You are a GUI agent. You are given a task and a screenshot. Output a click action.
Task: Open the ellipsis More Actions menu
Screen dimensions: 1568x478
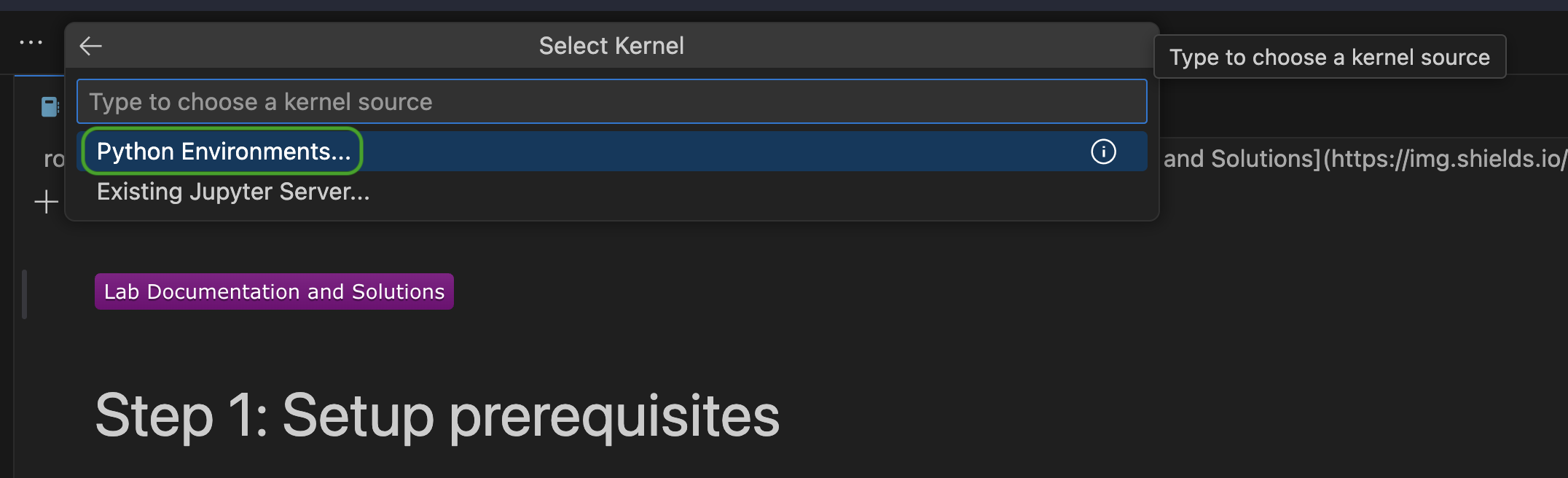coord(31,43)
